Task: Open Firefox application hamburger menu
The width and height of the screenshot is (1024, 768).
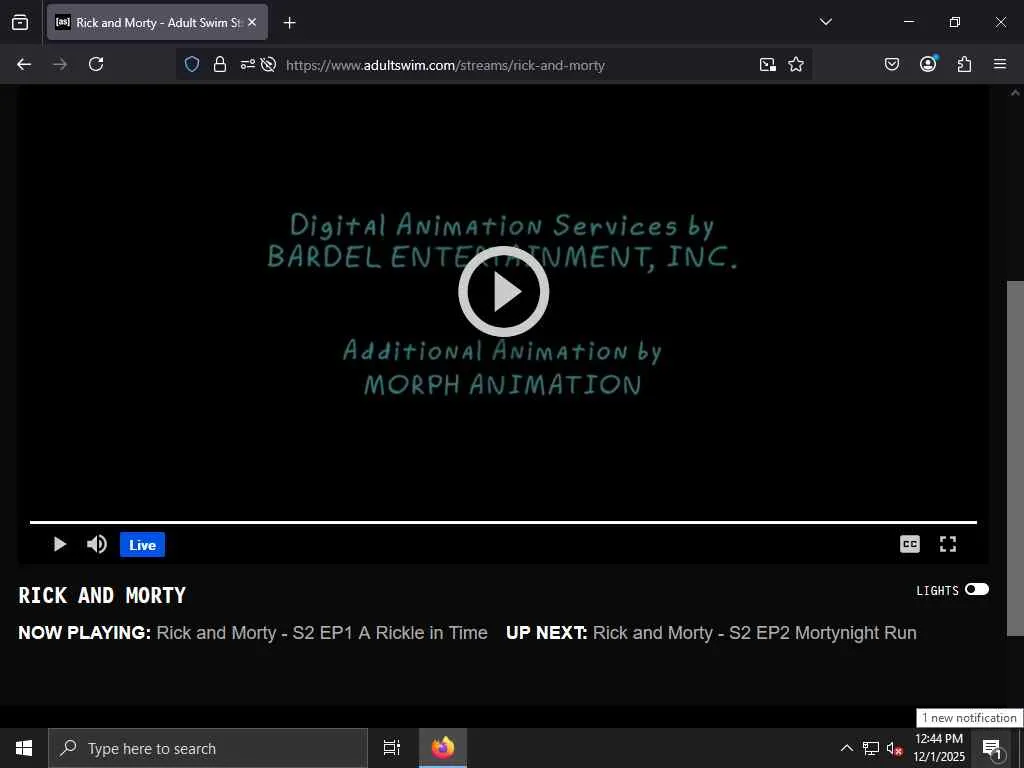Action: pos(1000,64)
